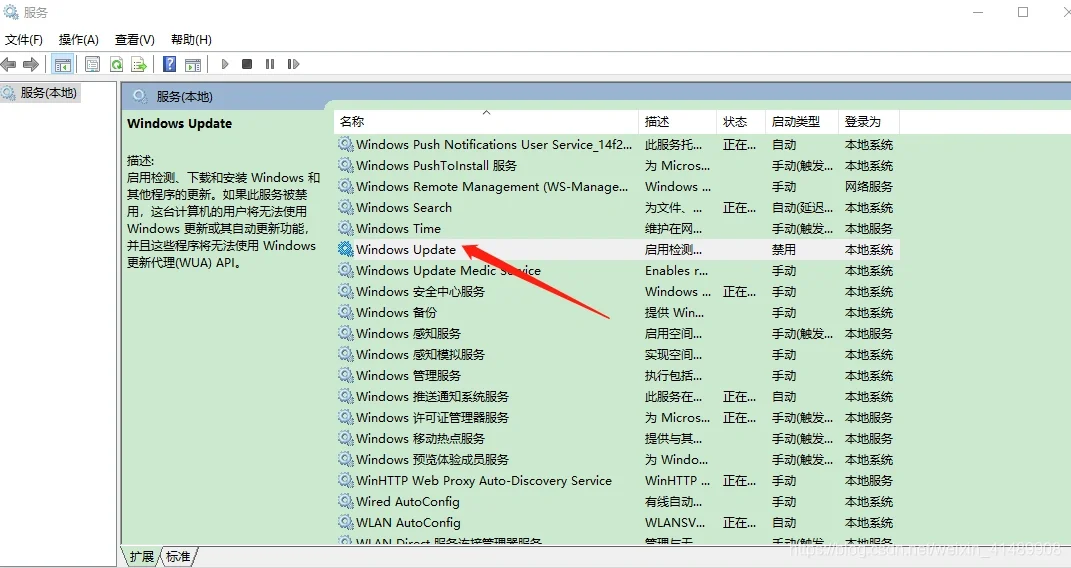Click the Refresh toolbar icon
Viewport: 1071px width, 568px height.
click(116, 64)
